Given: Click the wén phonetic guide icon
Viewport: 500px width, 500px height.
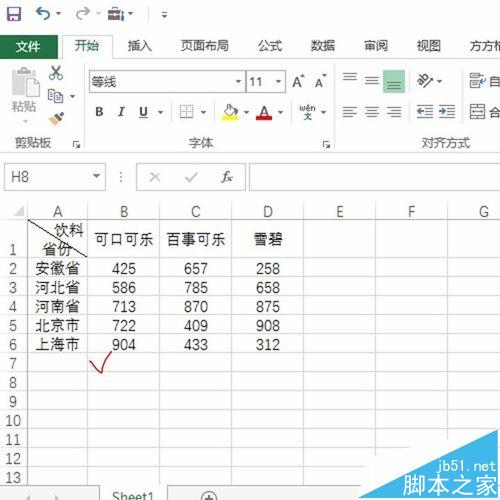Looking at the screenshot, I should pyautogui.click(x=307, y=112).
